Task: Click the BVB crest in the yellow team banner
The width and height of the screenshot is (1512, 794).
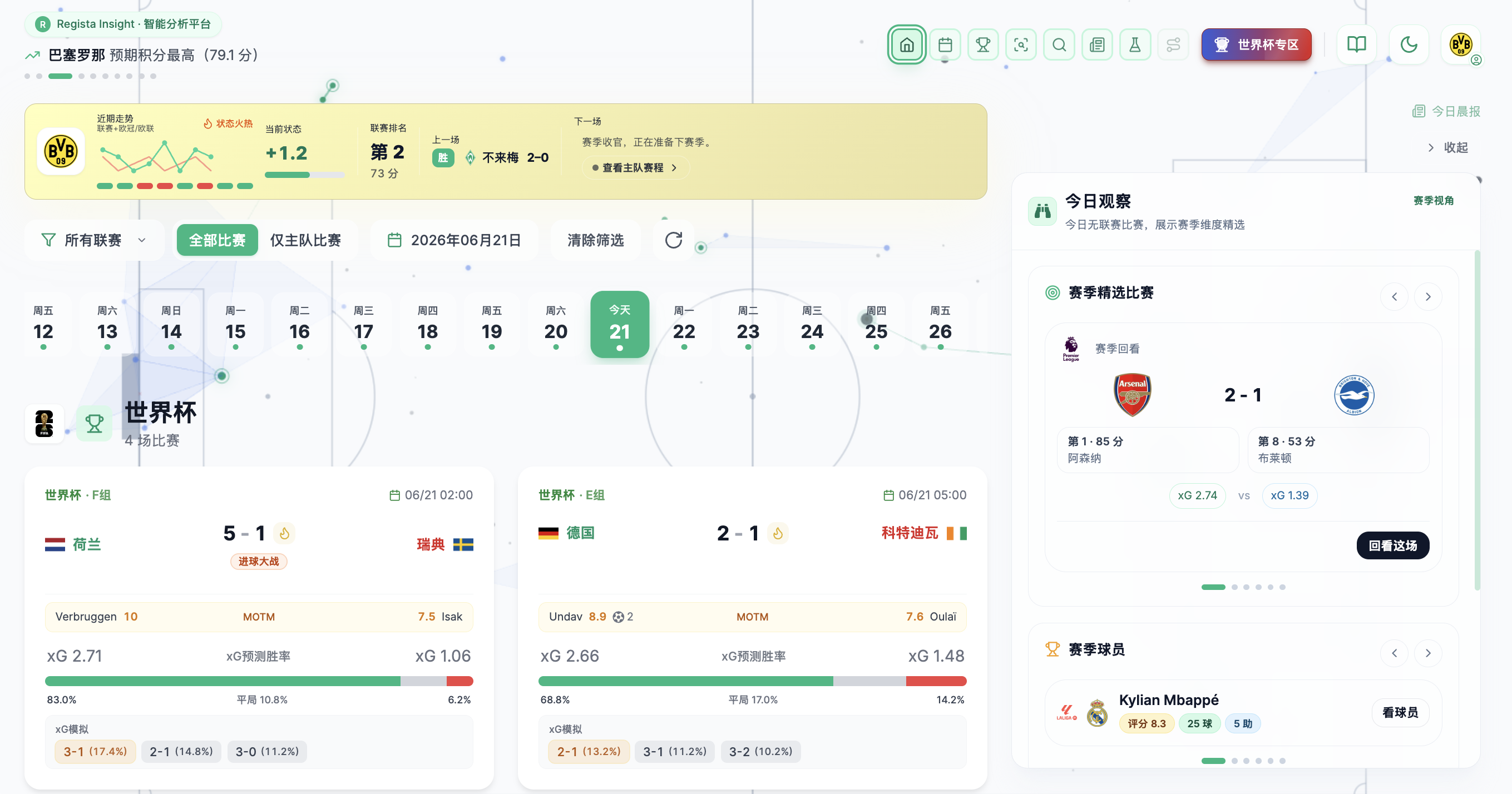Action: [x=61, y=151]
